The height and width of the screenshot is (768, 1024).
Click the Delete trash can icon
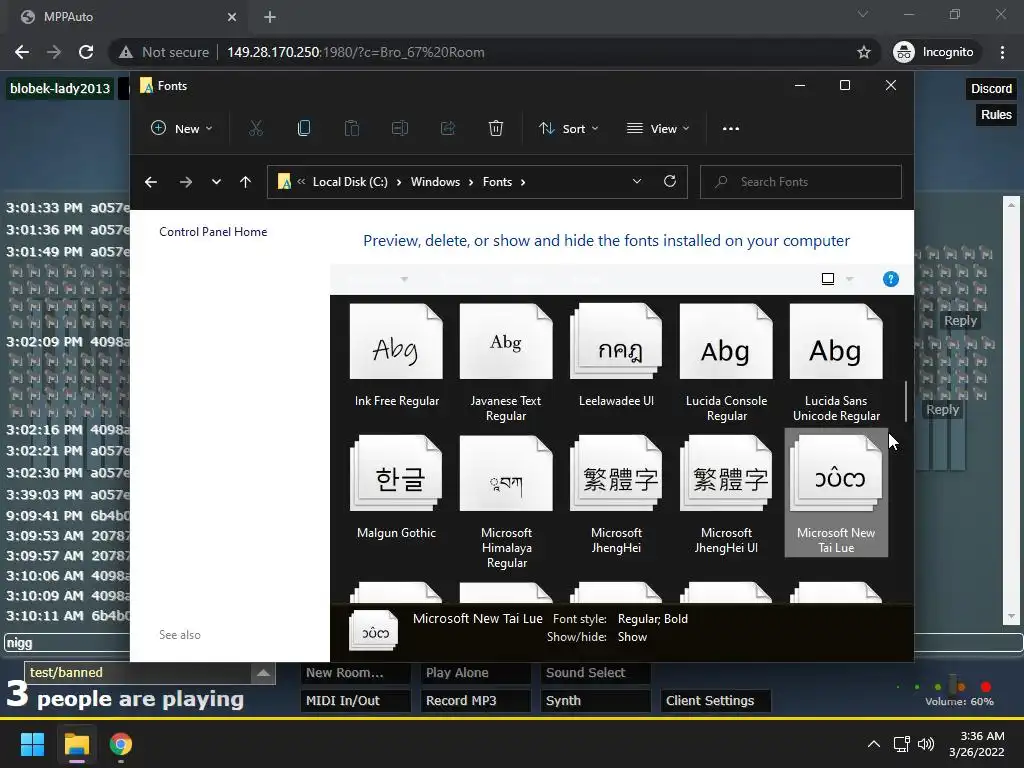pos(496,128)
